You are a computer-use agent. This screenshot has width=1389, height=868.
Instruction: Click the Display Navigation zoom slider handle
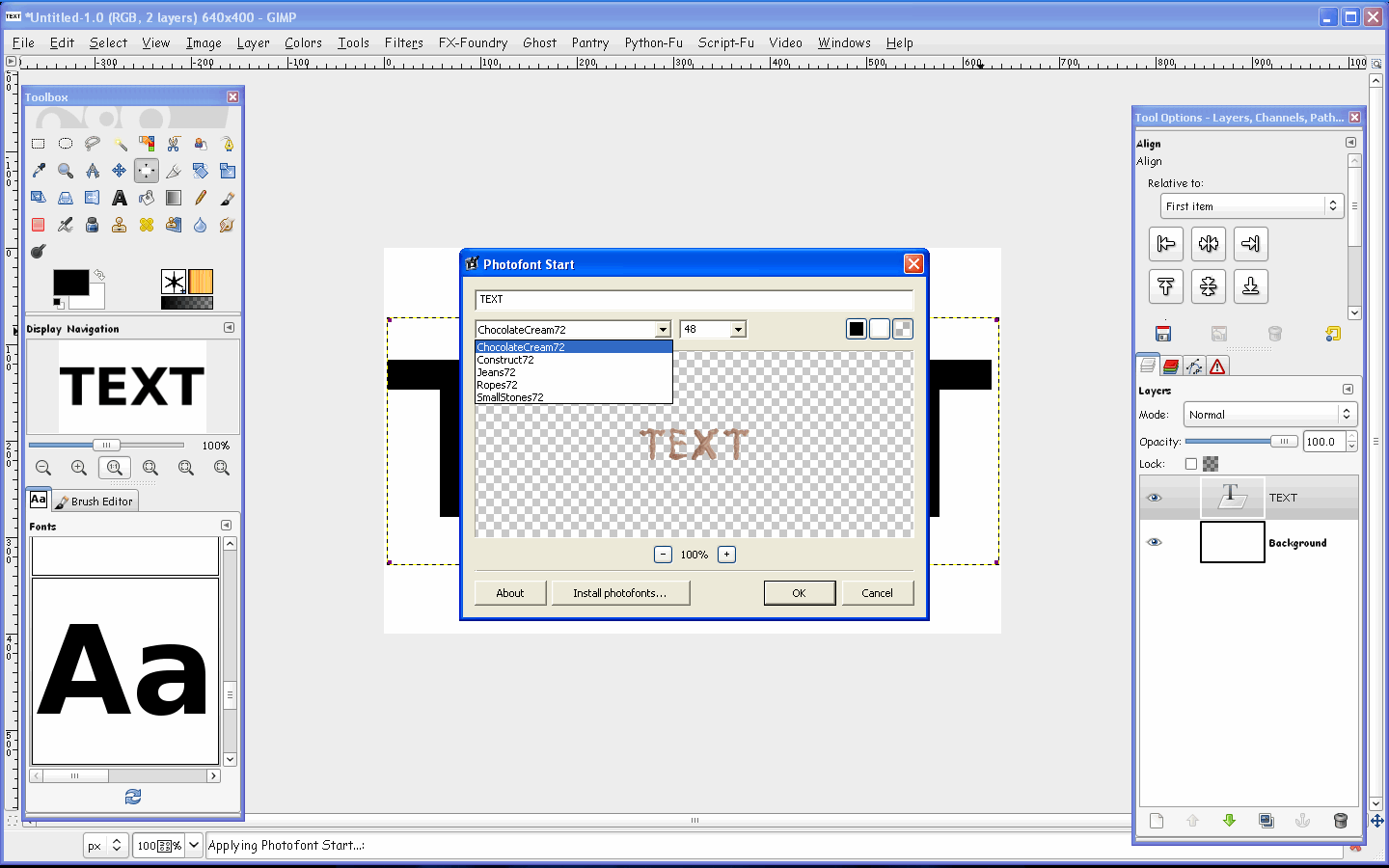pos(106,445)
